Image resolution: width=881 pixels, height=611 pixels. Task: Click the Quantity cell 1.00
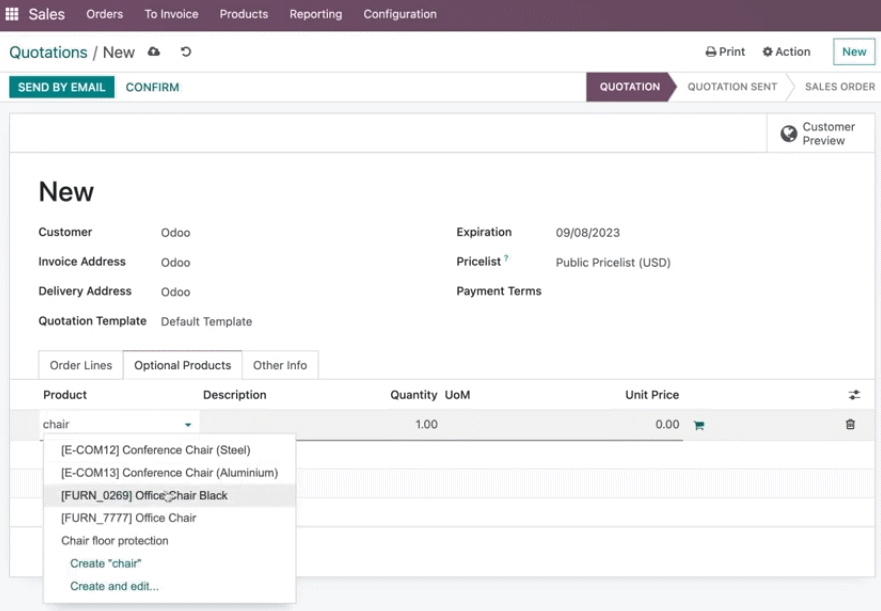tap(426, 424)
